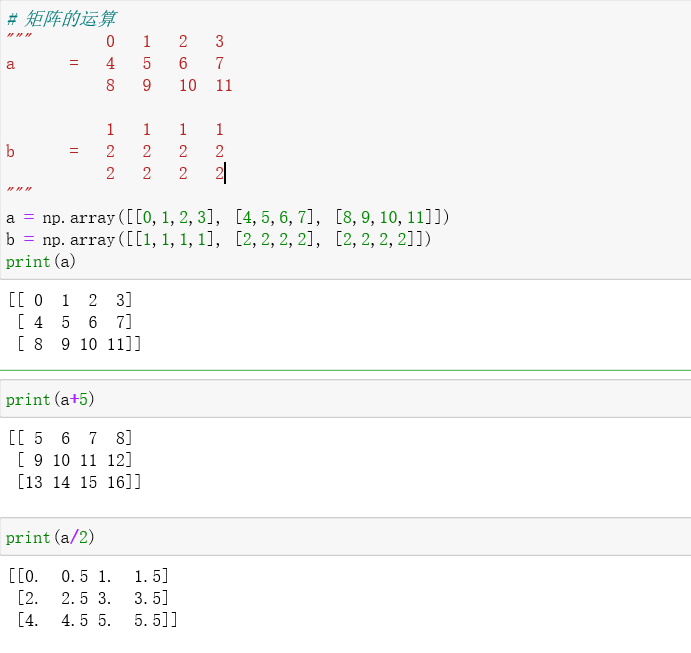
Task: Click the output row '[ 8 9 10 11]]'
Action: tap(79, 344)
